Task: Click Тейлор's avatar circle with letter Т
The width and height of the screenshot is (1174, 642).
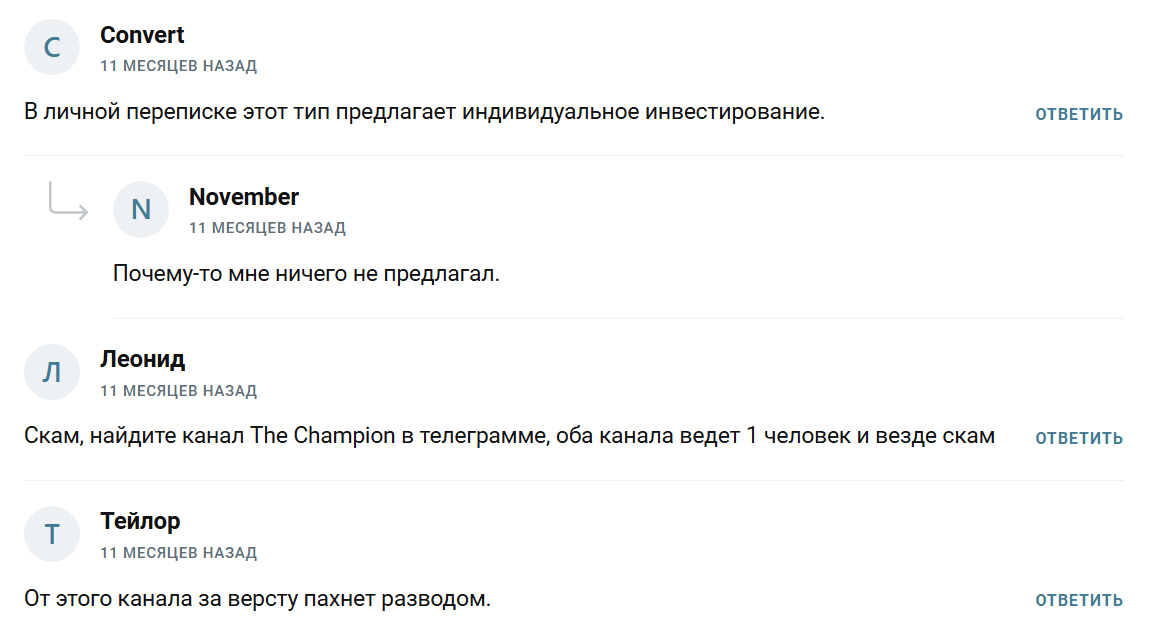Action: (x=52, y=534)
